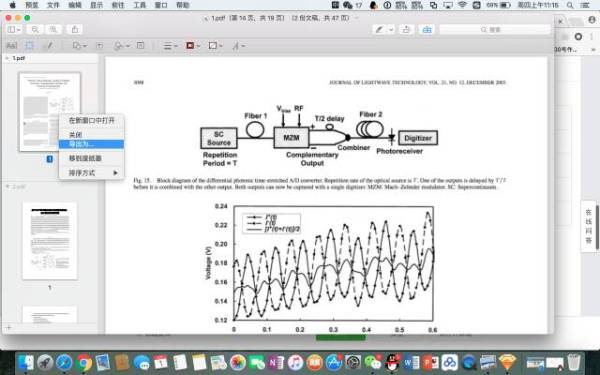Open Notification Center icon

click(585, 5)
